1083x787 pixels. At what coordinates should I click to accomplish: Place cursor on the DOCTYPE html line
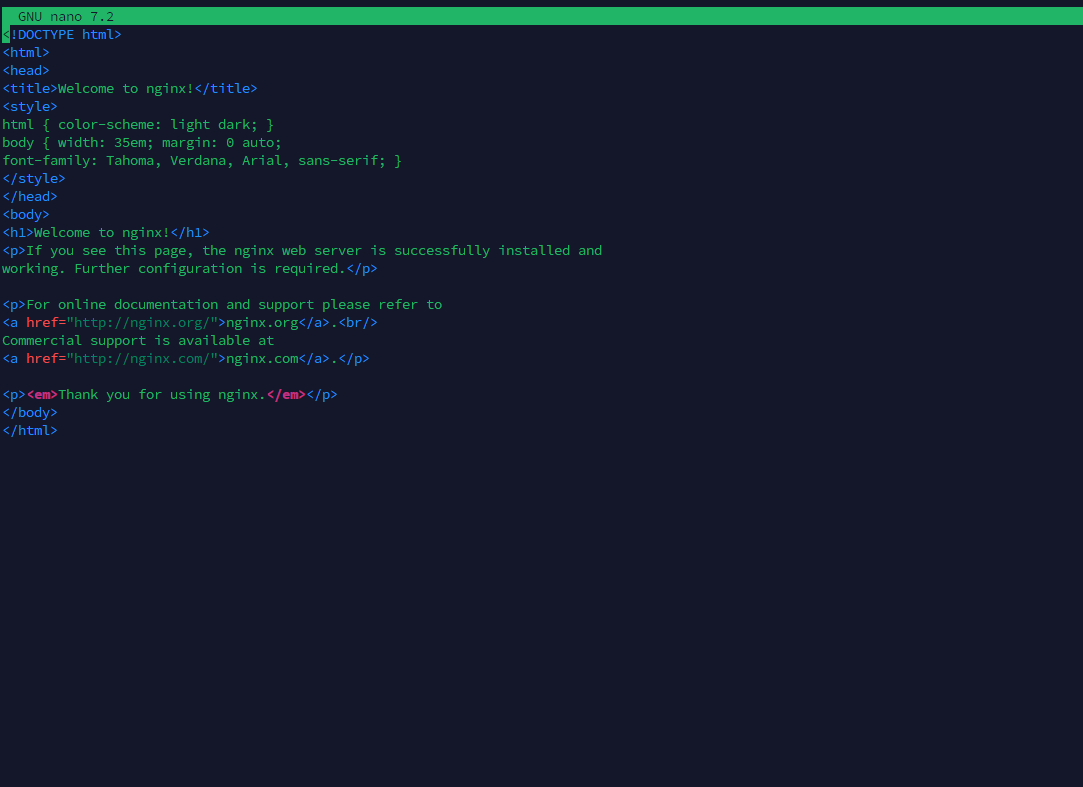tap(62, 35)
